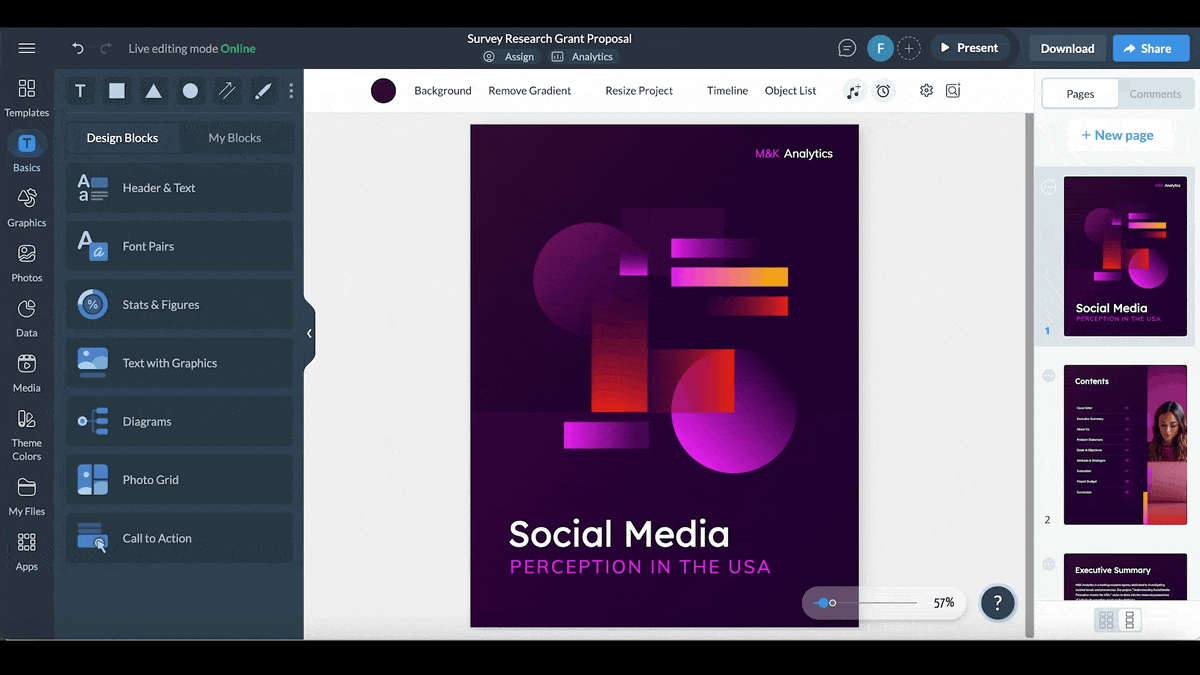Screen dimensions: 1200x675
Task: Click the Download button
Action: click(x=1067, y=48)
